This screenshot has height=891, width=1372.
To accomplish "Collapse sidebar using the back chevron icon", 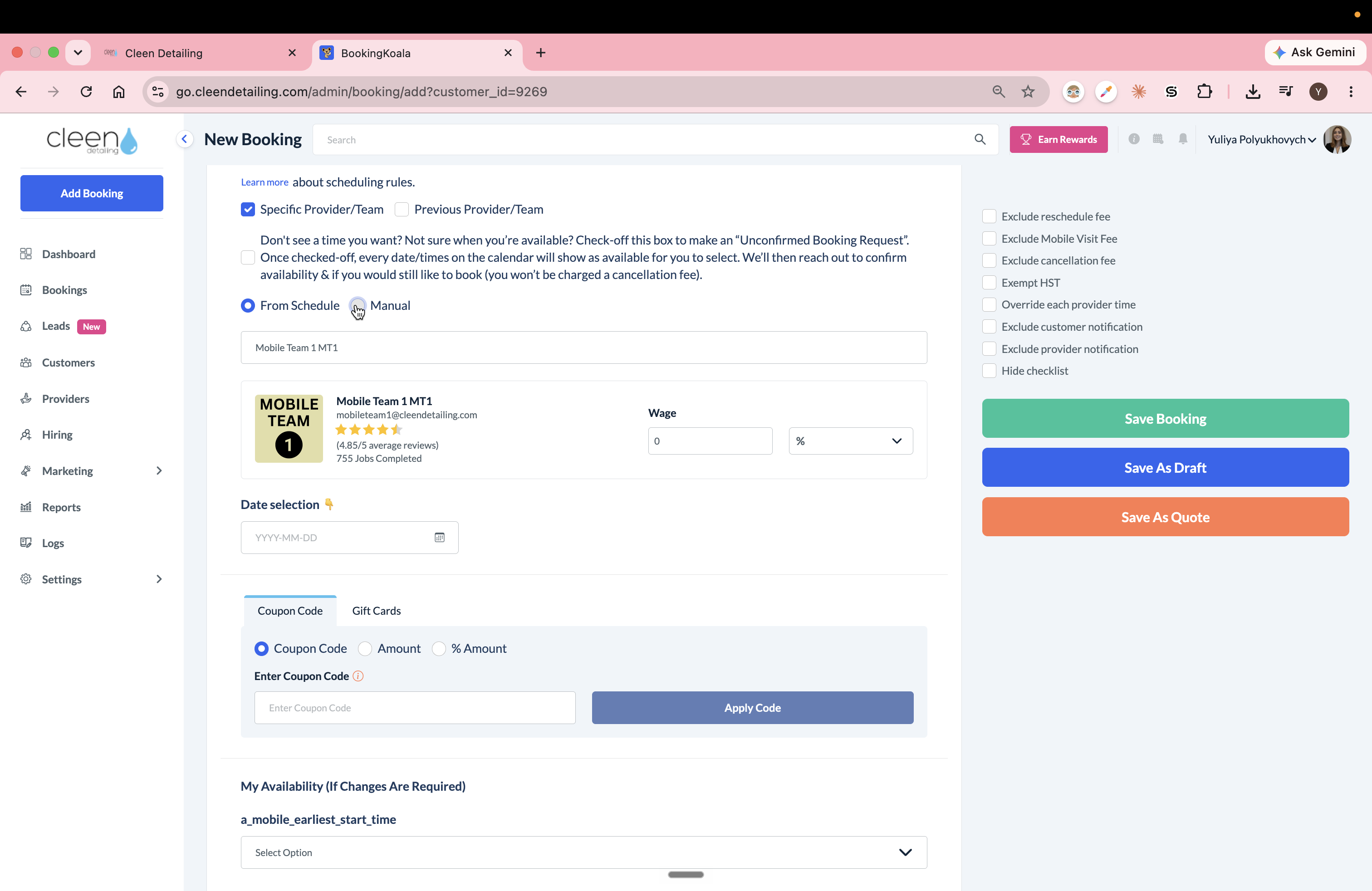I will click(185, 139).
